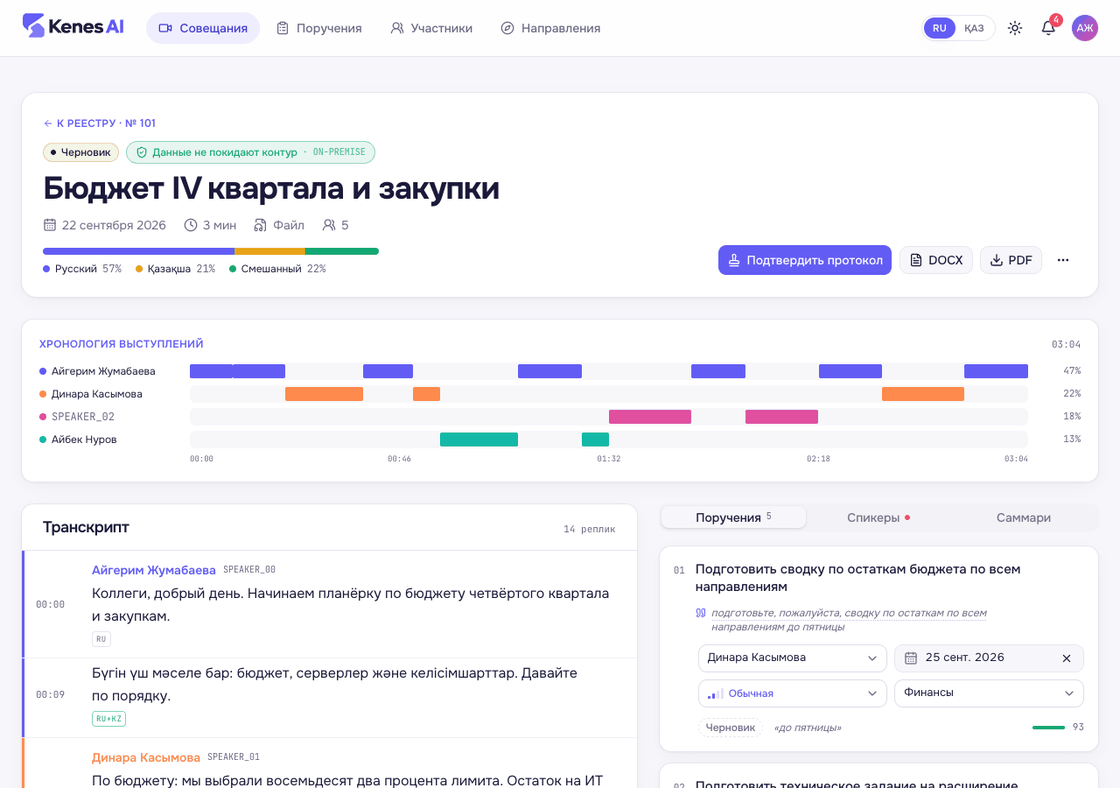Click the 03:04 total duration label
The height and width of the screenshot is (788, 1120).
click(x=1066, y=344)
